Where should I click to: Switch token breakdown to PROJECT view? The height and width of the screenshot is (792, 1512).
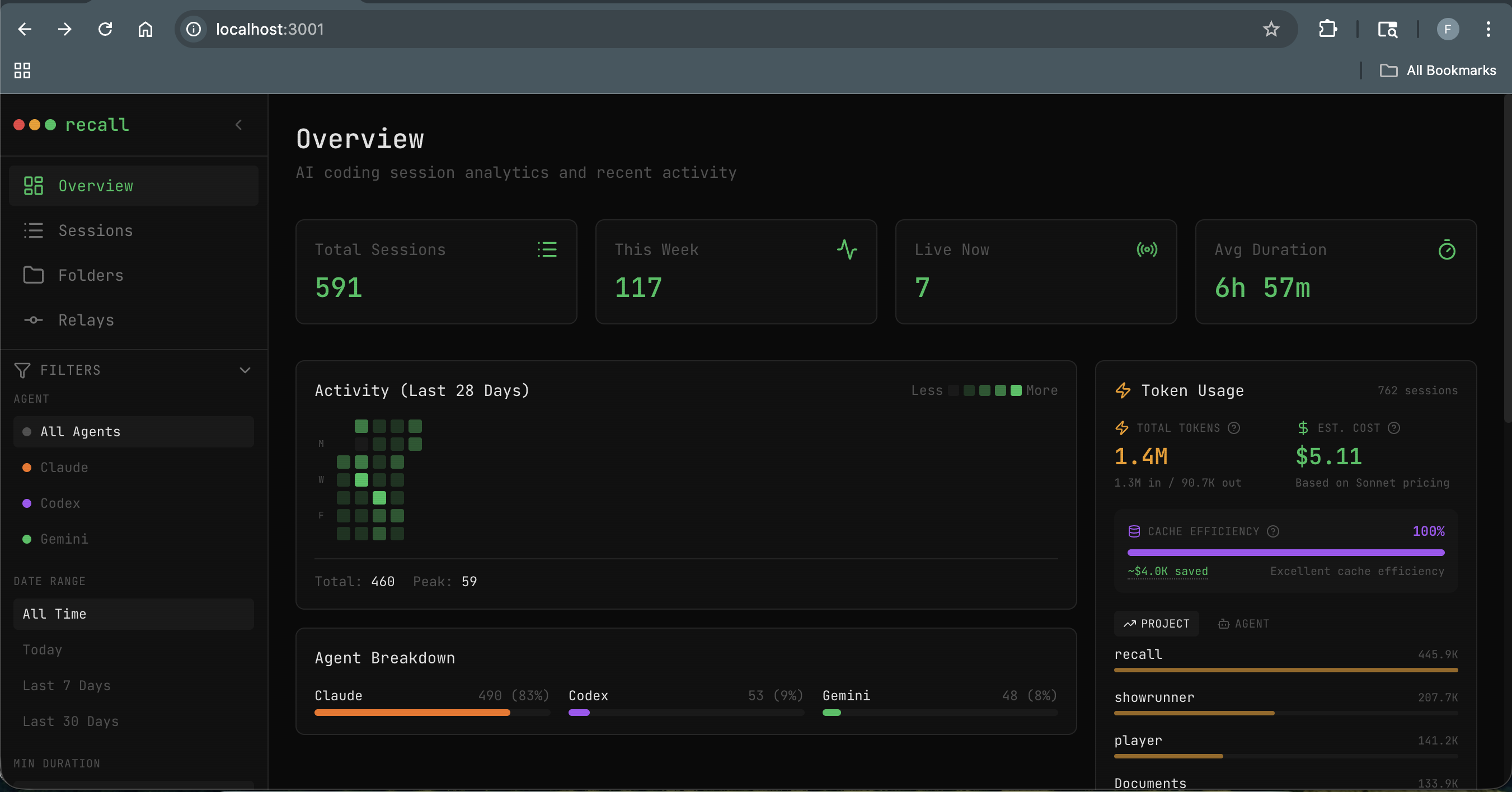tap(1156, 623)
